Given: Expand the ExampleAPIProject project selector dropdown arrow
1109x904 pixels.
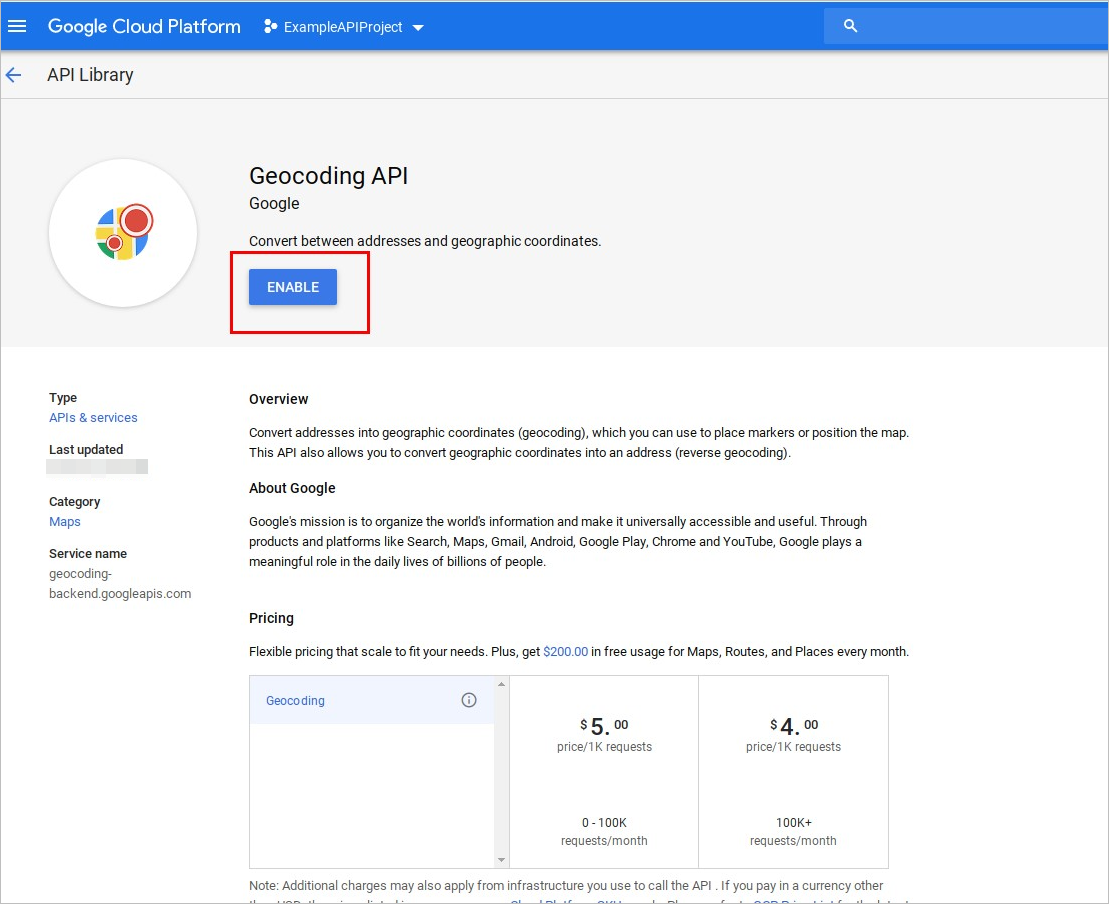Looking at the screenshot, I should click(x=418, y=28).
